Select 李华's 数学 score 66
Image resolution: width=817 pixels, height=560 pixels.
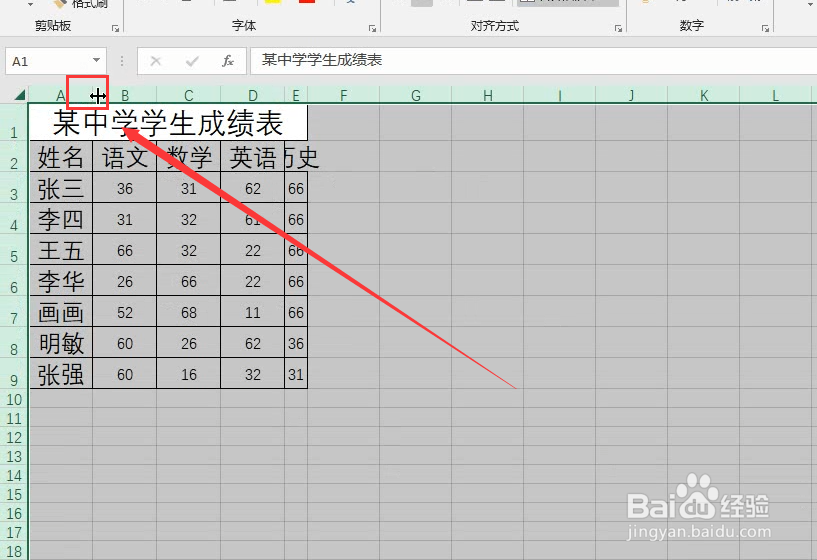click(189, 281)
